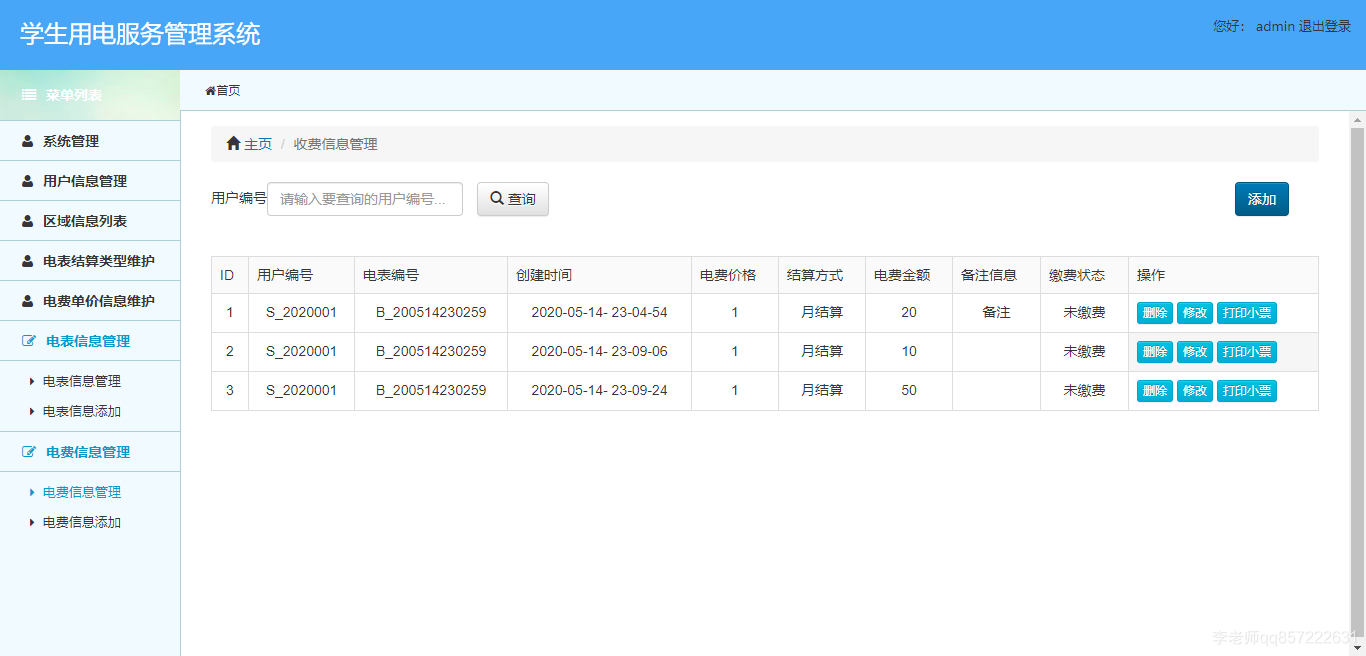Click the 用户编号 search input field
The width and height of the screenshot is (1366, 656).
tap(365, 198)
